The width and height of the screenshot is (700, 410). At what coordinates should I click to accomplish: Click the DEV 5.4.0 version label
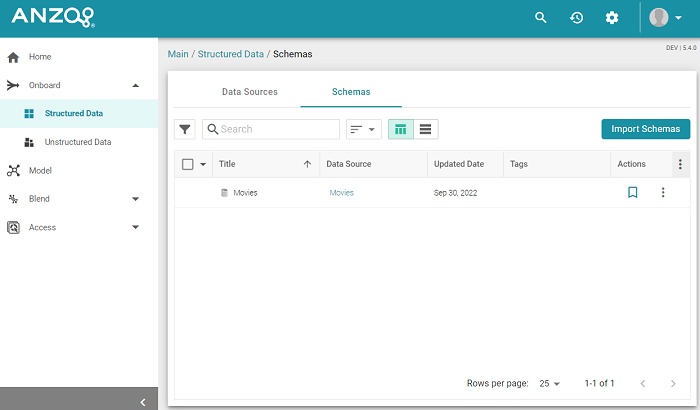681,48
